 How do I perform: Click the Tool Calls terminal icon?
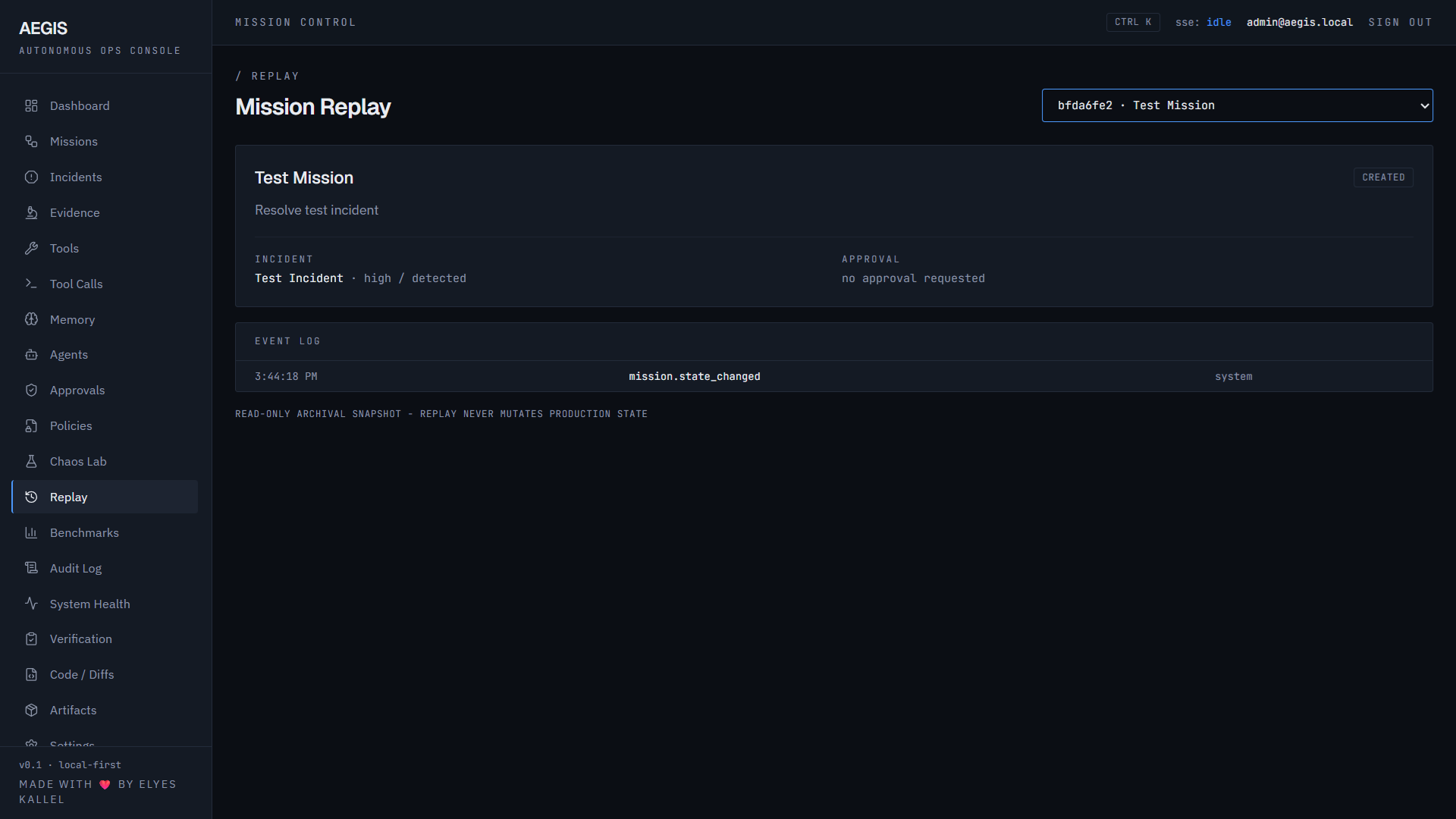tap(31, 284)
